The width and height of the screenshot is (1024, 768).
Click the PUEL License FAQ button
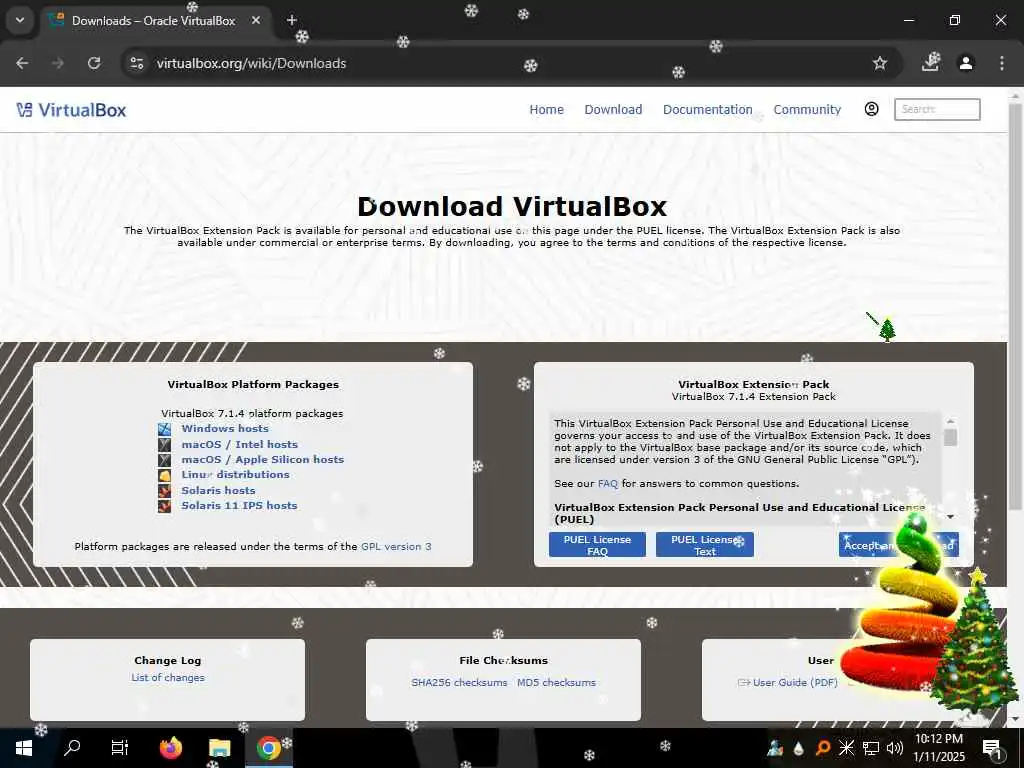[597, 545]
